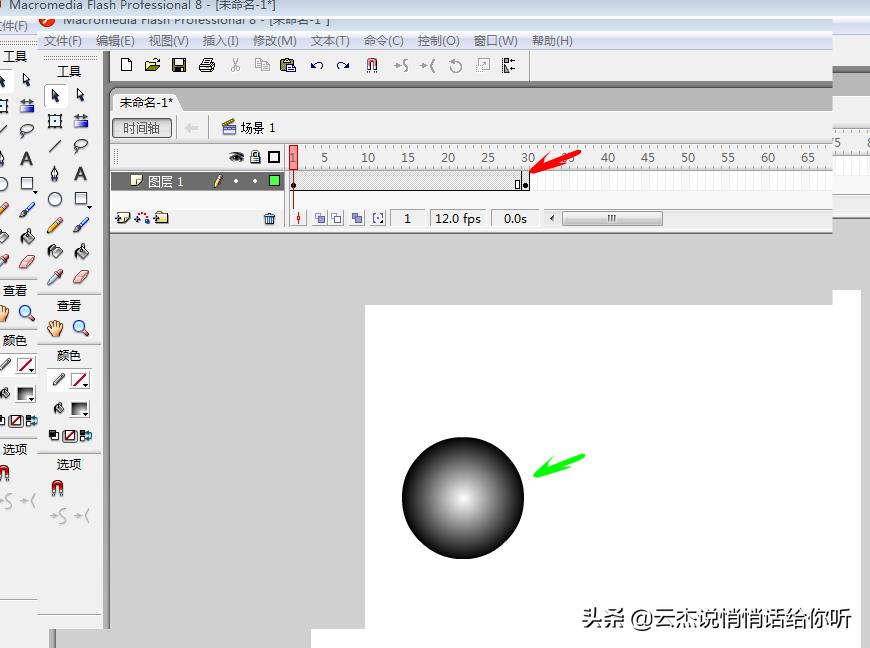Choose the Oval tool

[x=54, y=199]
